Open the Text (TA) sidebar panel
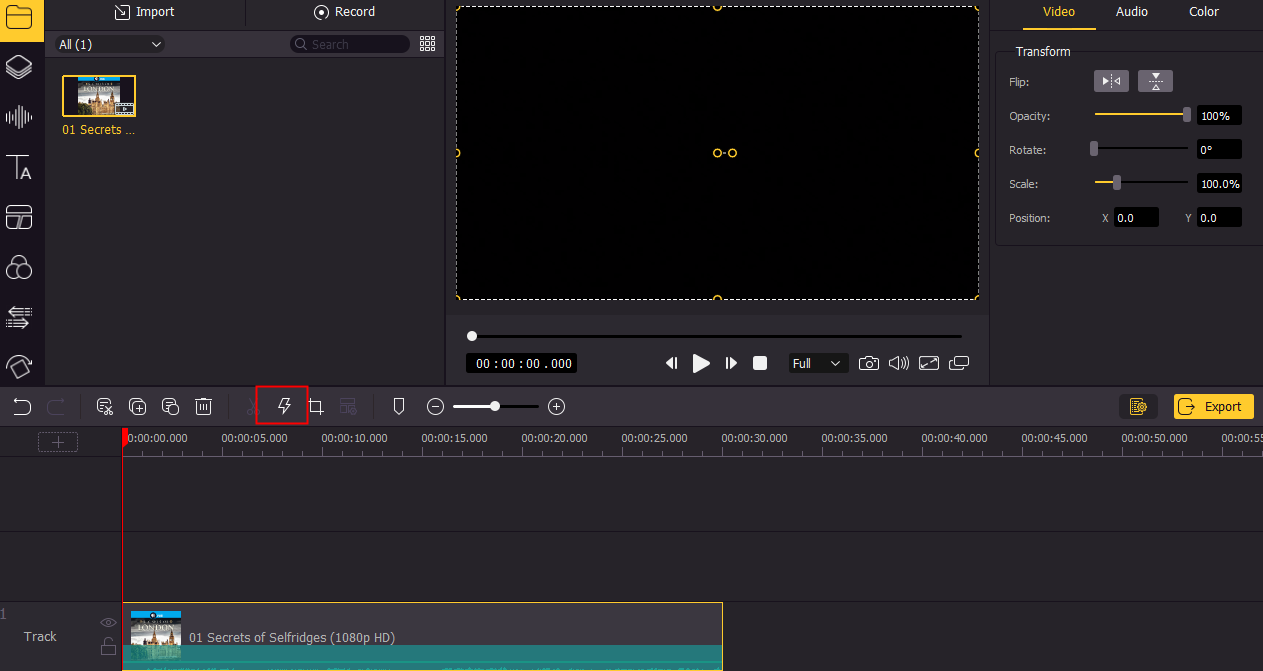This screenshot has height=671, width=1263. [x=19, y=168]
